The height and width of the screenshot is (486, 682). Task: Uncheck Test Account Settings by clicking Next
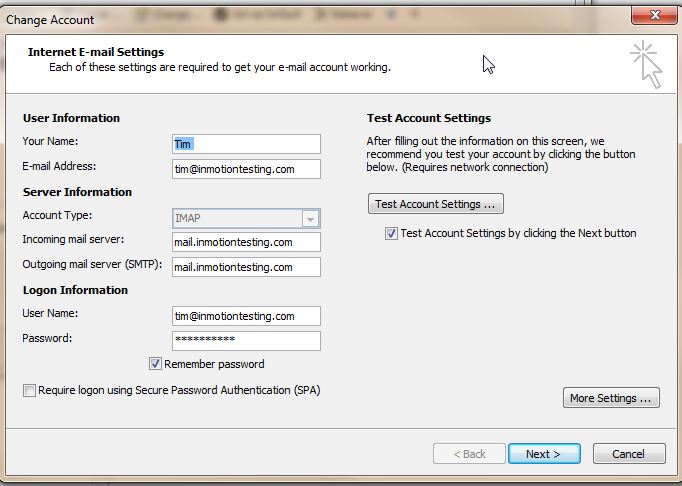(391, 233)
